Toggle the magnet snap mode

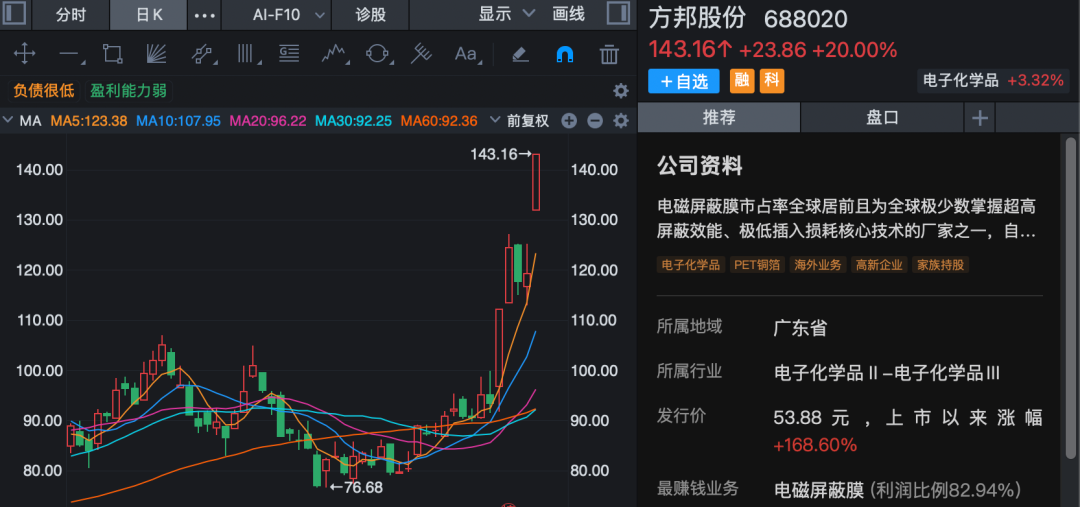coord(565,54)
